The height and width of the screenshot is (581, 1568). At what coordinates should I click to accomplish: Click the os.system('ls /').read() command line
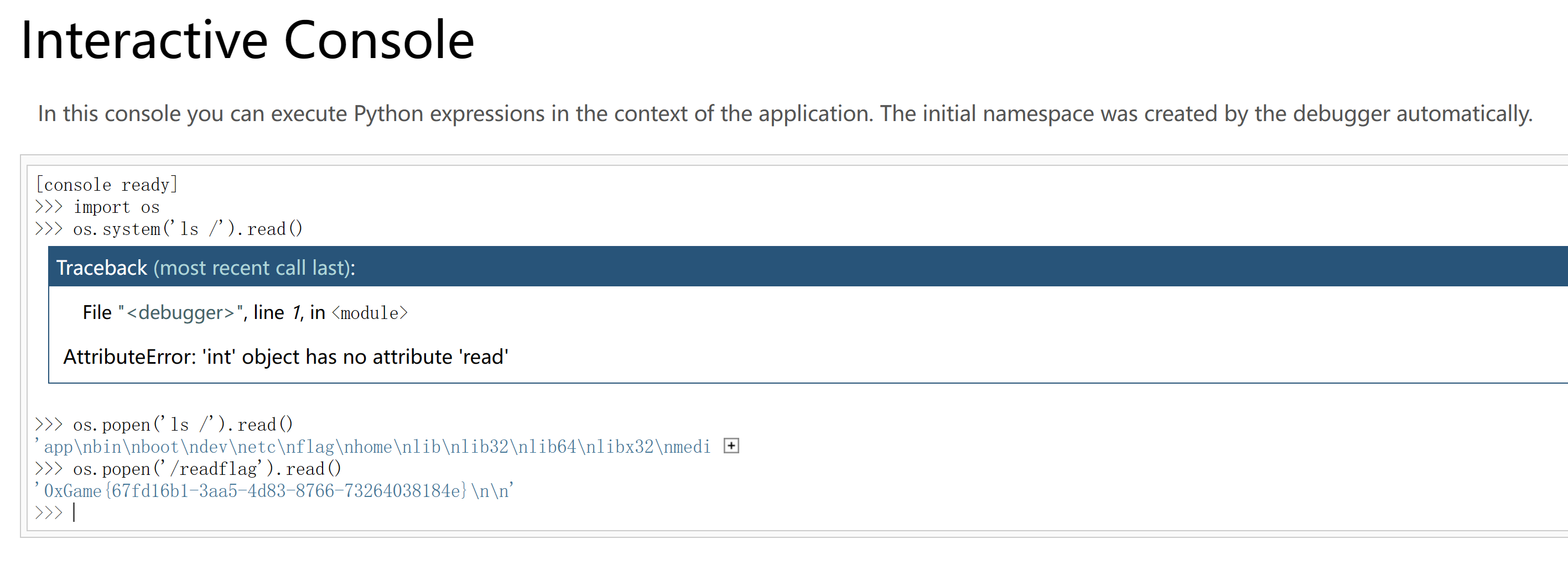[188, 229]
